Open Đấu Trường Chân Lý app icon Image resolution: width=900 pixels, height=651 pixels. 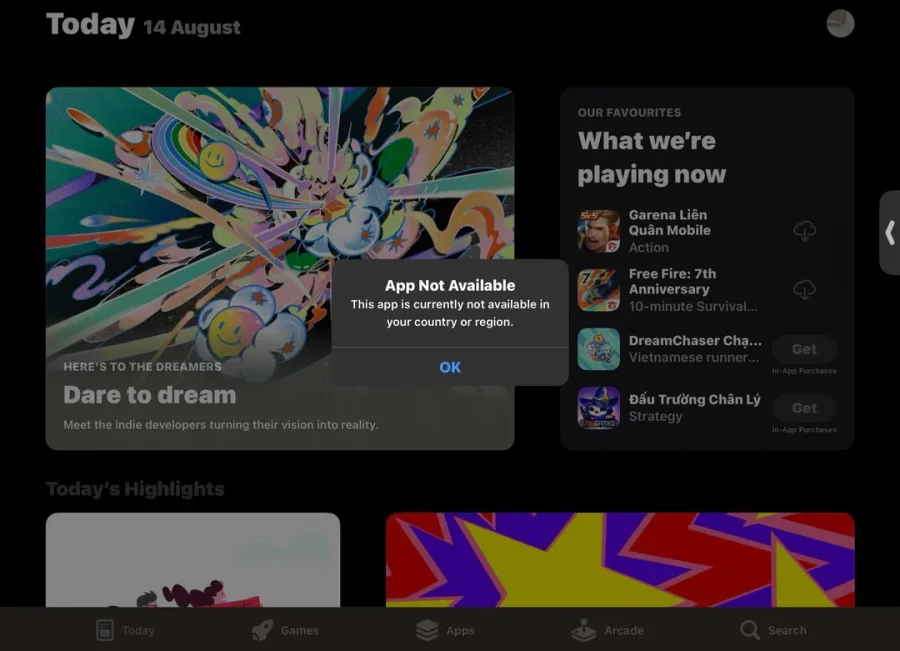pyautogui.click(x=599, y=408)
